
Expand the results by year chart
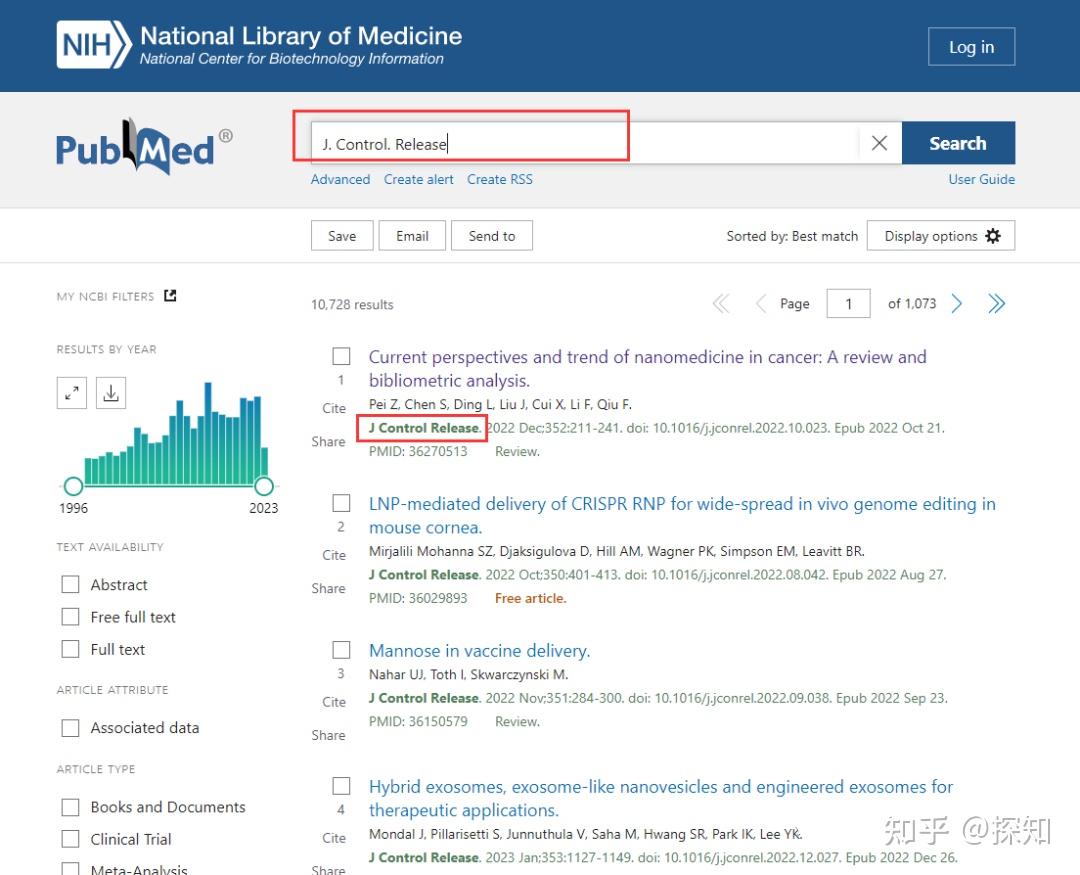[72, 393]
